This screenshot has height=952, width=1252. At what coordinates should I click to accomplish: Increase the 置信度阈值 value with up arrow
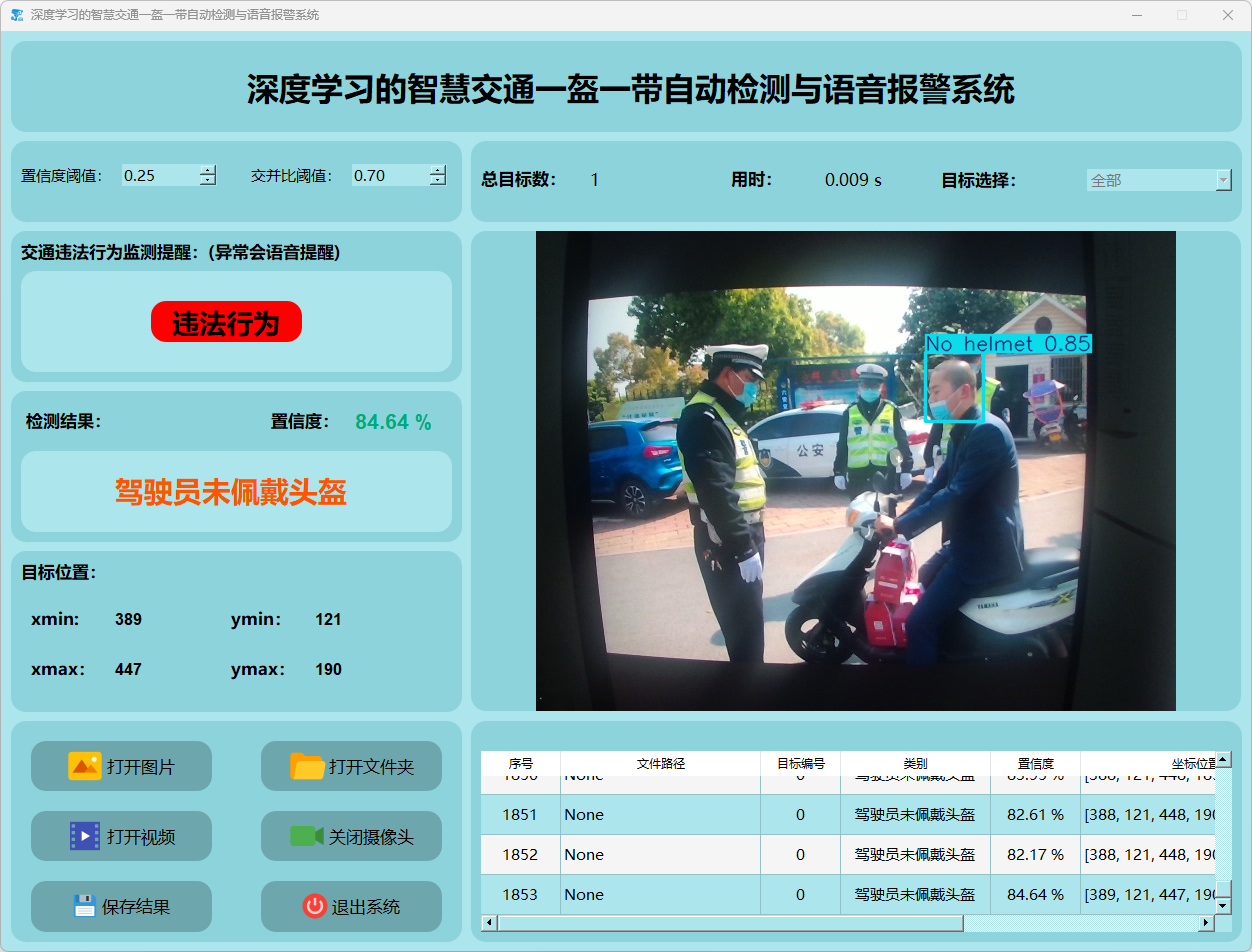(x=207, y=170)
